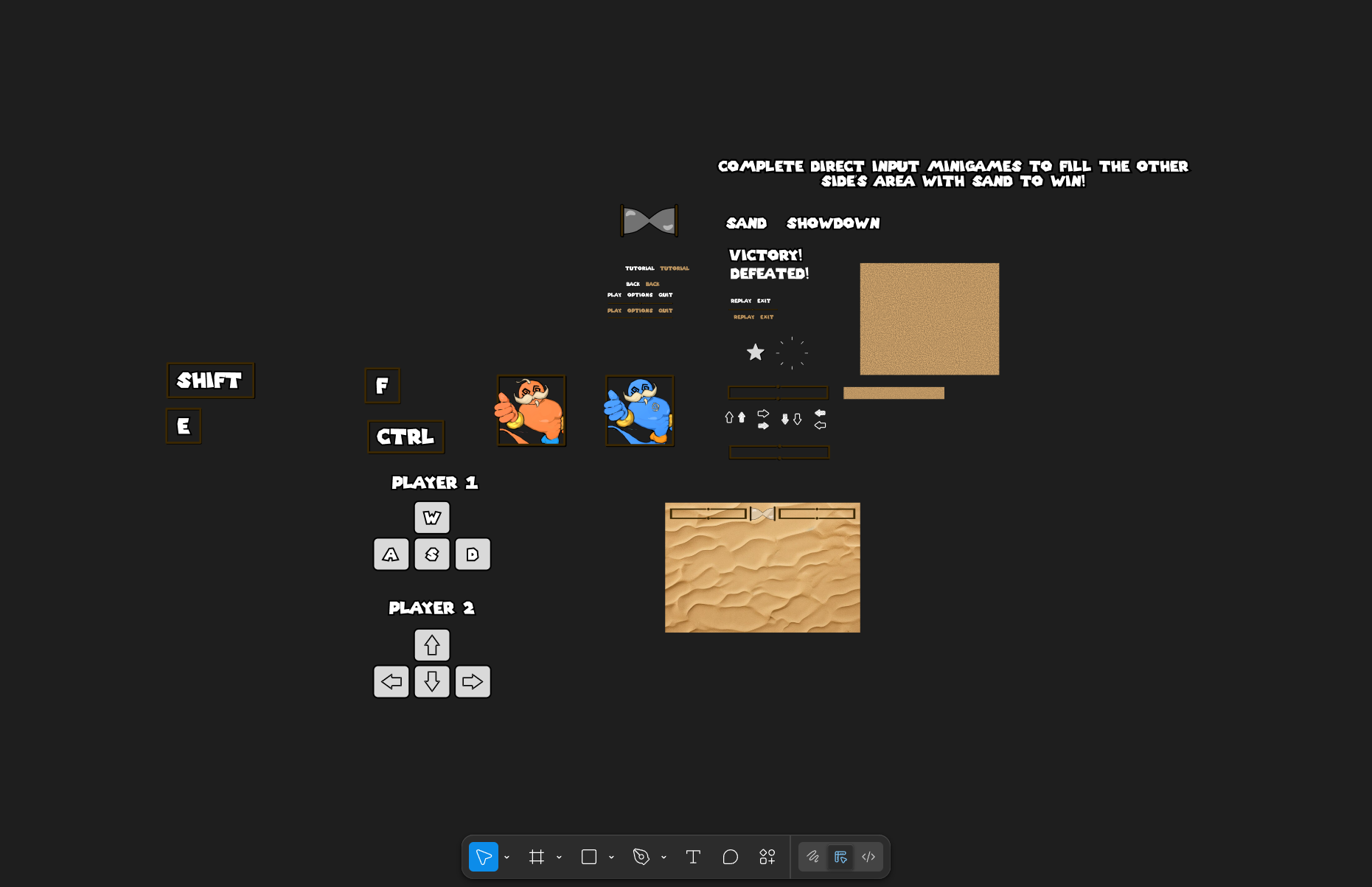Click the white PLAY button text
Screen dimensions: 1372x887
613,294
